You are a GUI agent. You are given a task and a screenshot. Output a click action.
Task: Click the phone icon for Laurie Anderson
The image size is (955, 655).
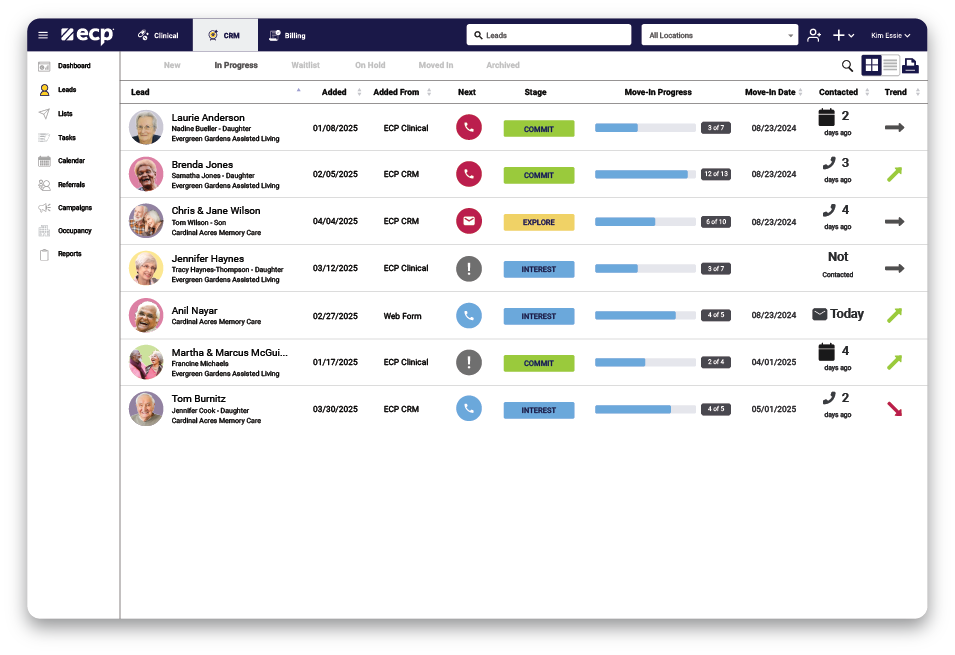click(x=468, y=128)
